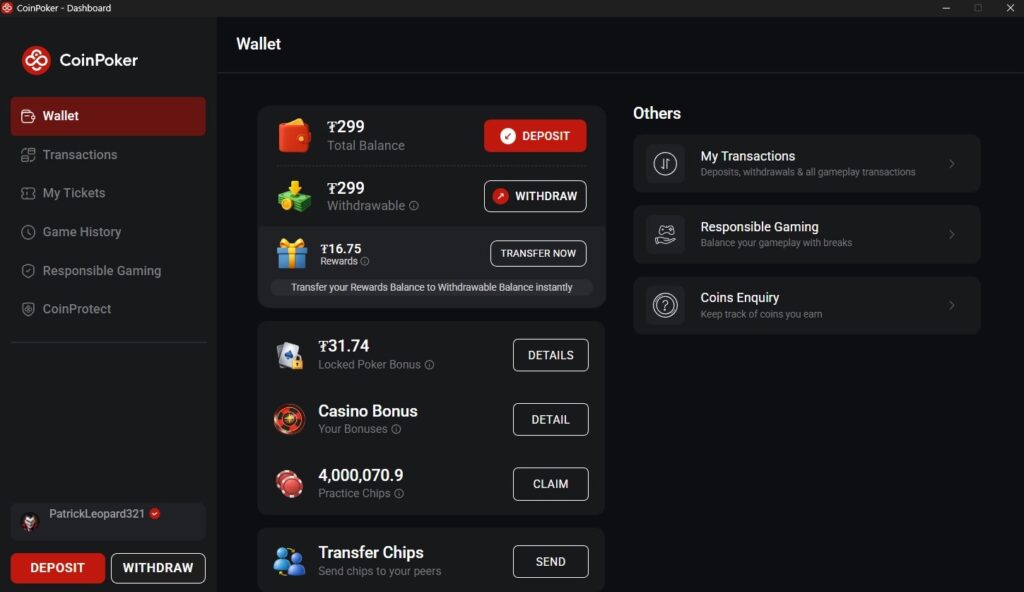Click the CoinPoker logo
Image resolution: width=1024 pixels, height=592 pixels.
click(x=38, y=60)
